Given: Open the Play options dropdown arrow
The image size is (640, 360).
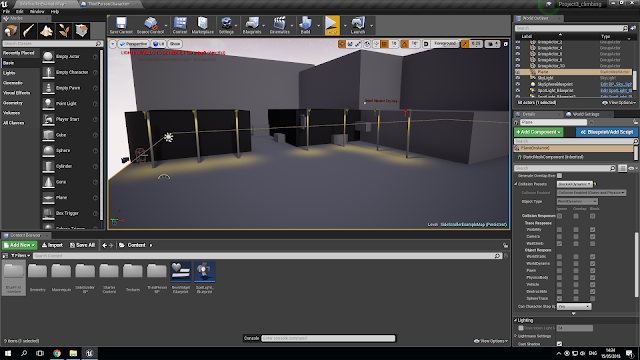Looking at the screenshot, I should click(345, 26).
